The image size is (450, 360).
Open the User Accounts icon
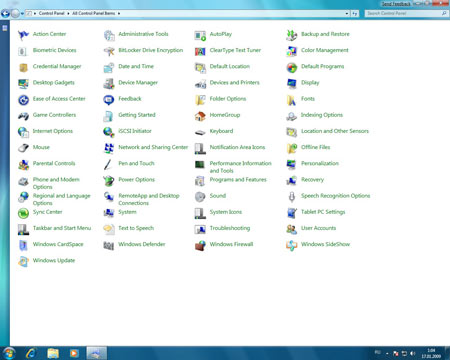tap(292, 229)
